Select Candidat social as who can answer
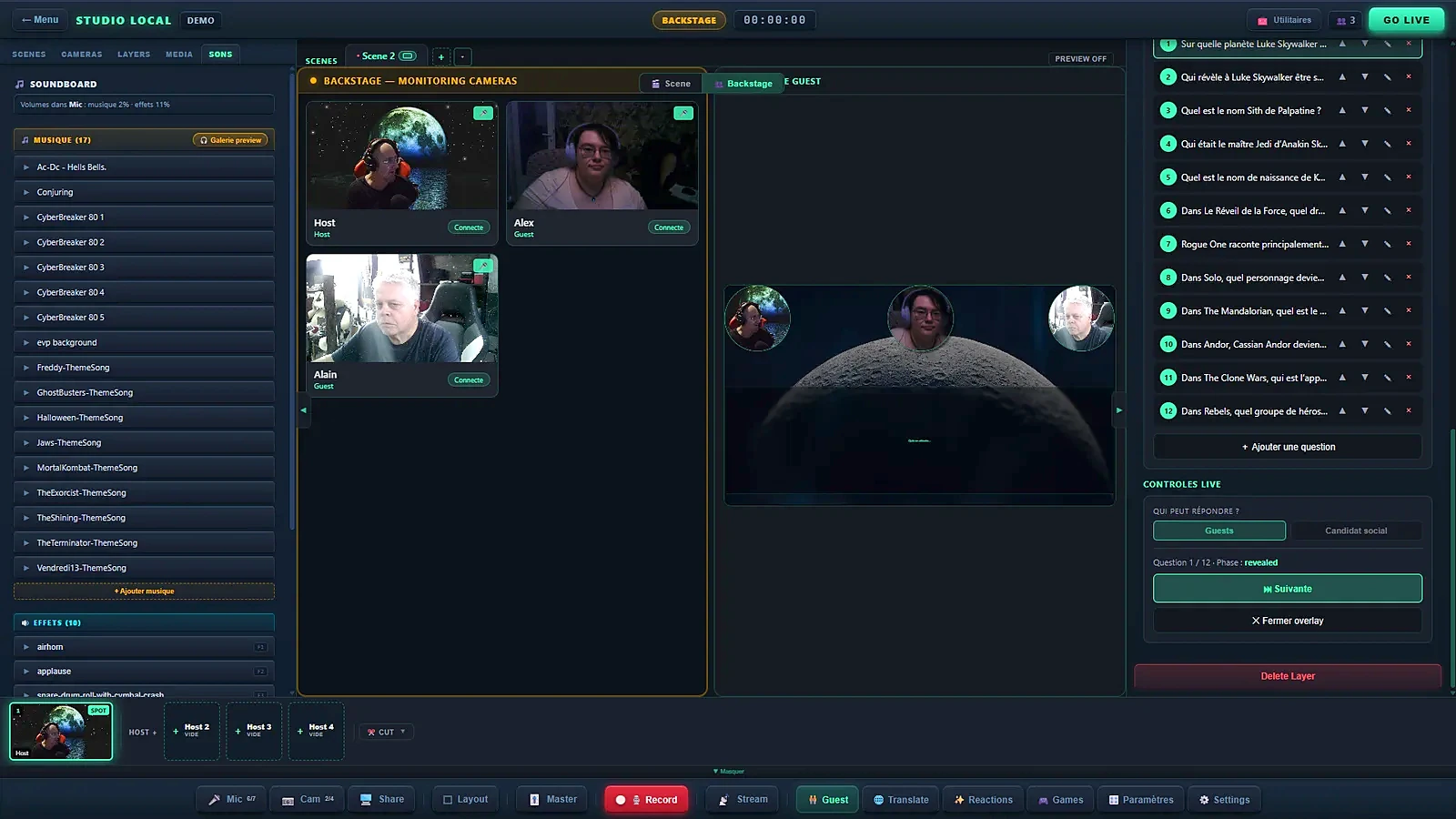Screen dimensions: 1456x819 (x=1356, y=531)
